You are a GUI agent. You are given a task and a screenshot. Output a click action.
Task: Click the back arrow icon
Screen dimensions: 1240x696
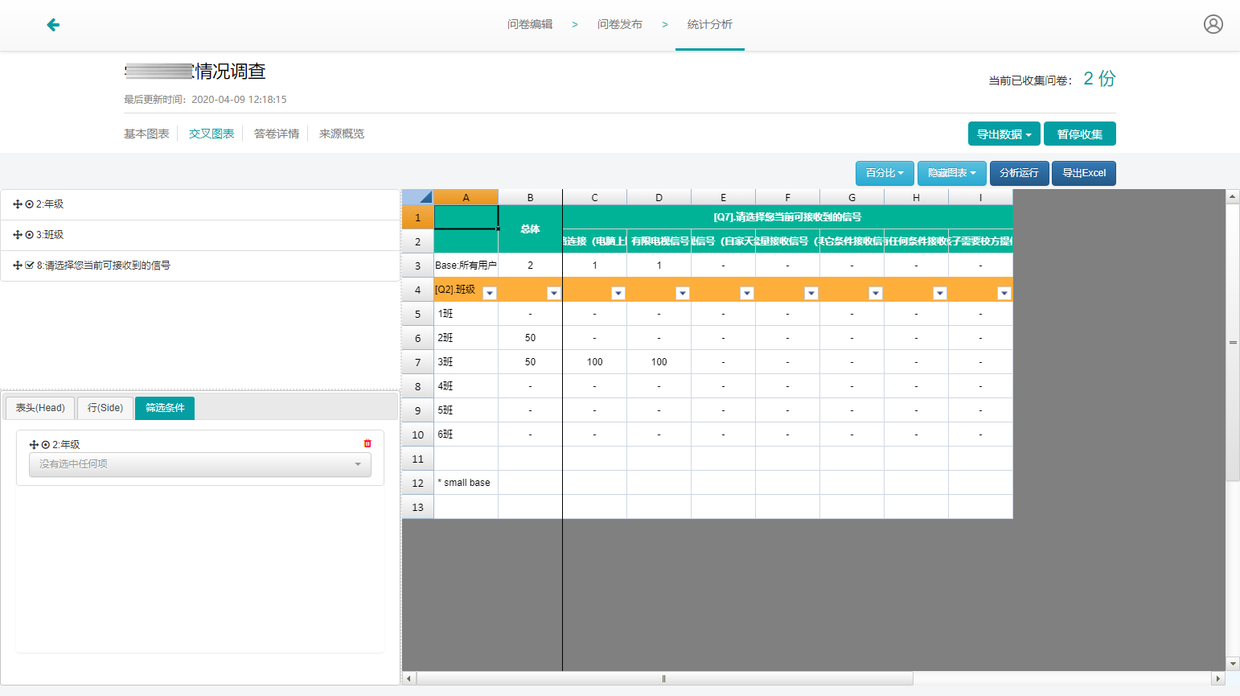point(53,25)
